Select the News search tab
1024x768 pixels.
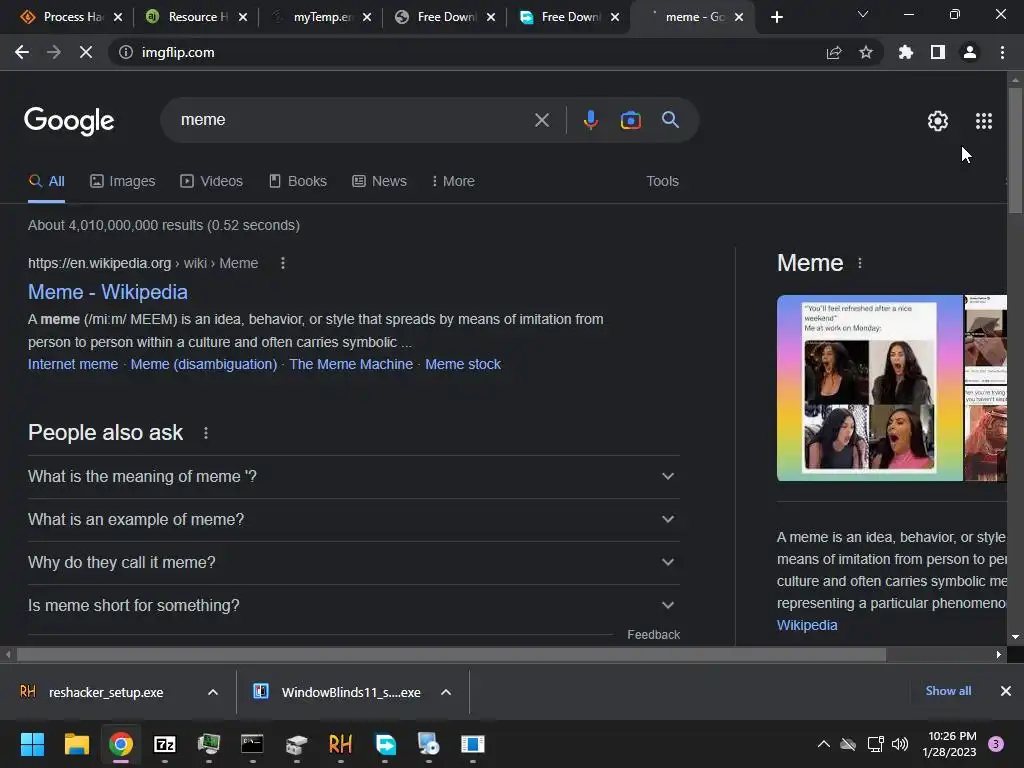point(379,181)
